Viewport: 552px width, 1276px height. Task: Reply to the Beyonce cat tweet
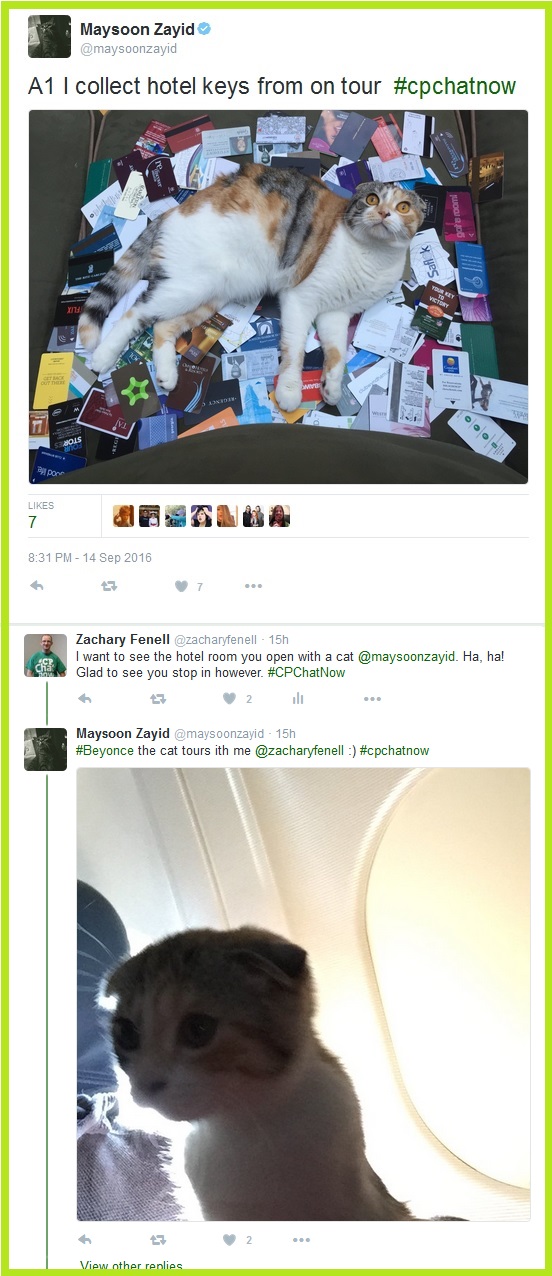85,1240
